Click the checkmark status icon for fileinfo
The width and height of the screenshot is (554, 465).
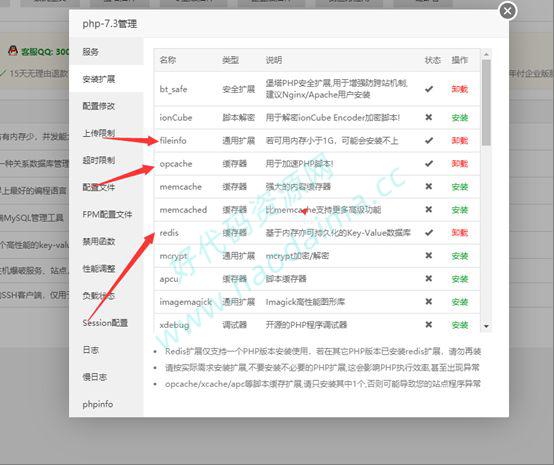(x=429, y=140)
